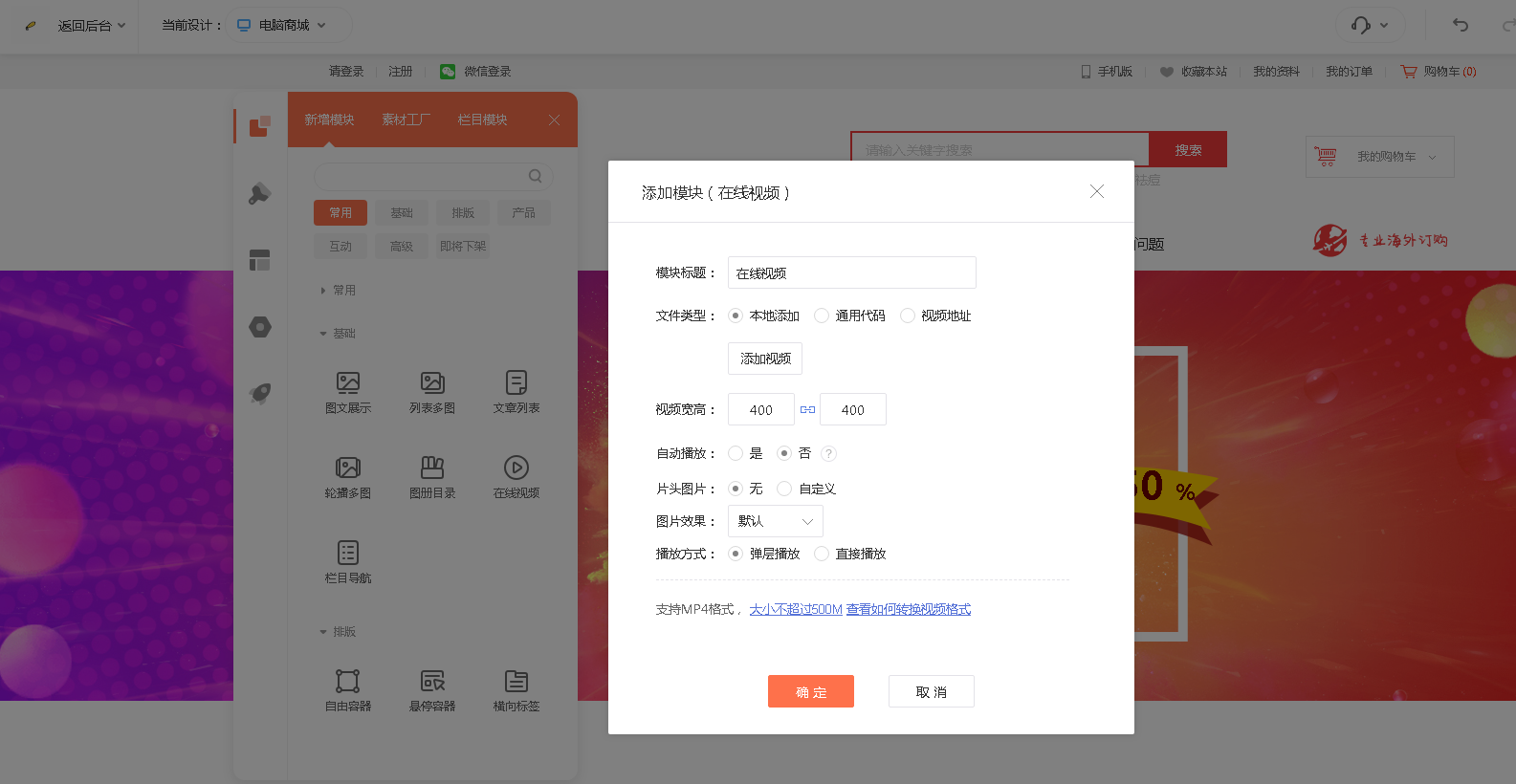Open the hexagon settings sidebar icon
This screenshot has height=784, width=1516.
[260, 327]
